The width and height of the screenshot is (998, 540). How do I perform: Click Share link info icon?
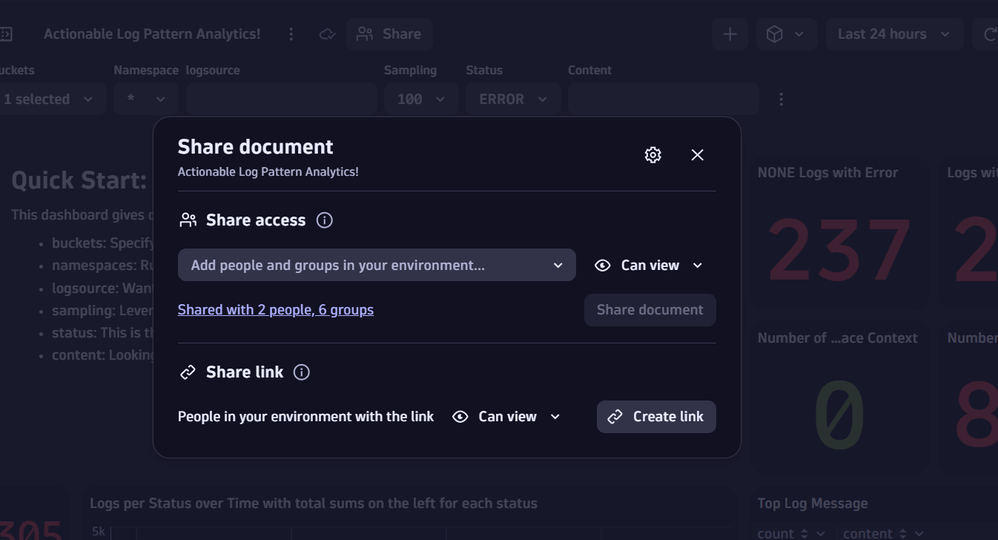tap(301, 372)
